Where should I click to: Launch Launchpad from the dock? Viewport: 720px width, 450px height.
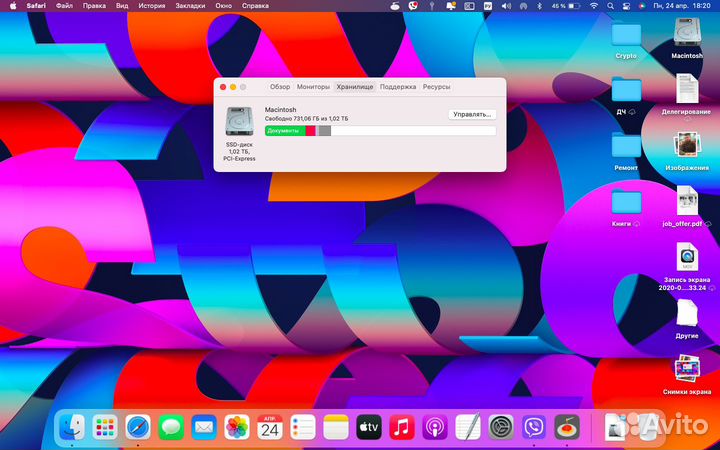105,428
